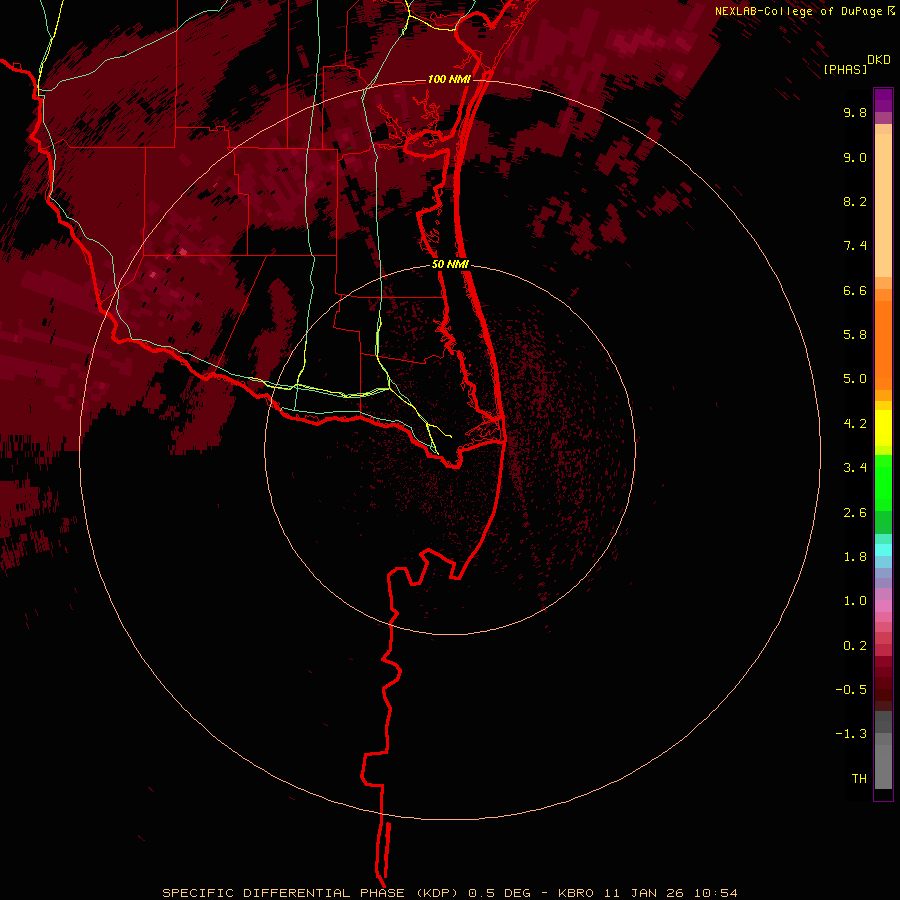Click the 5.0 scale value
The image size is (900, 900).
pos(855,379)
